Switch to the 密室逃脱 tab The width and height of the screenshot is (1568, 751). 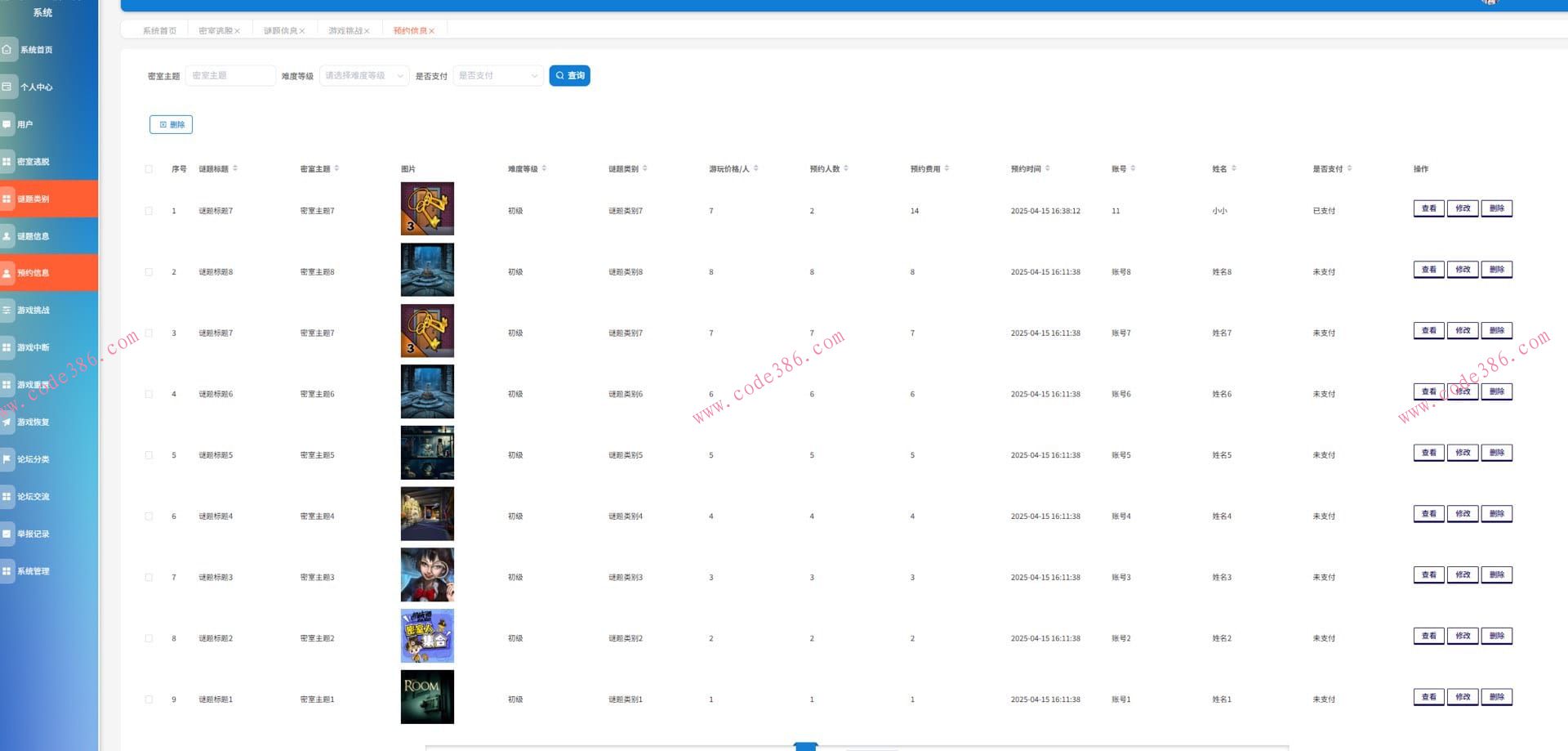pyautogui.click(x=215, y=31)
